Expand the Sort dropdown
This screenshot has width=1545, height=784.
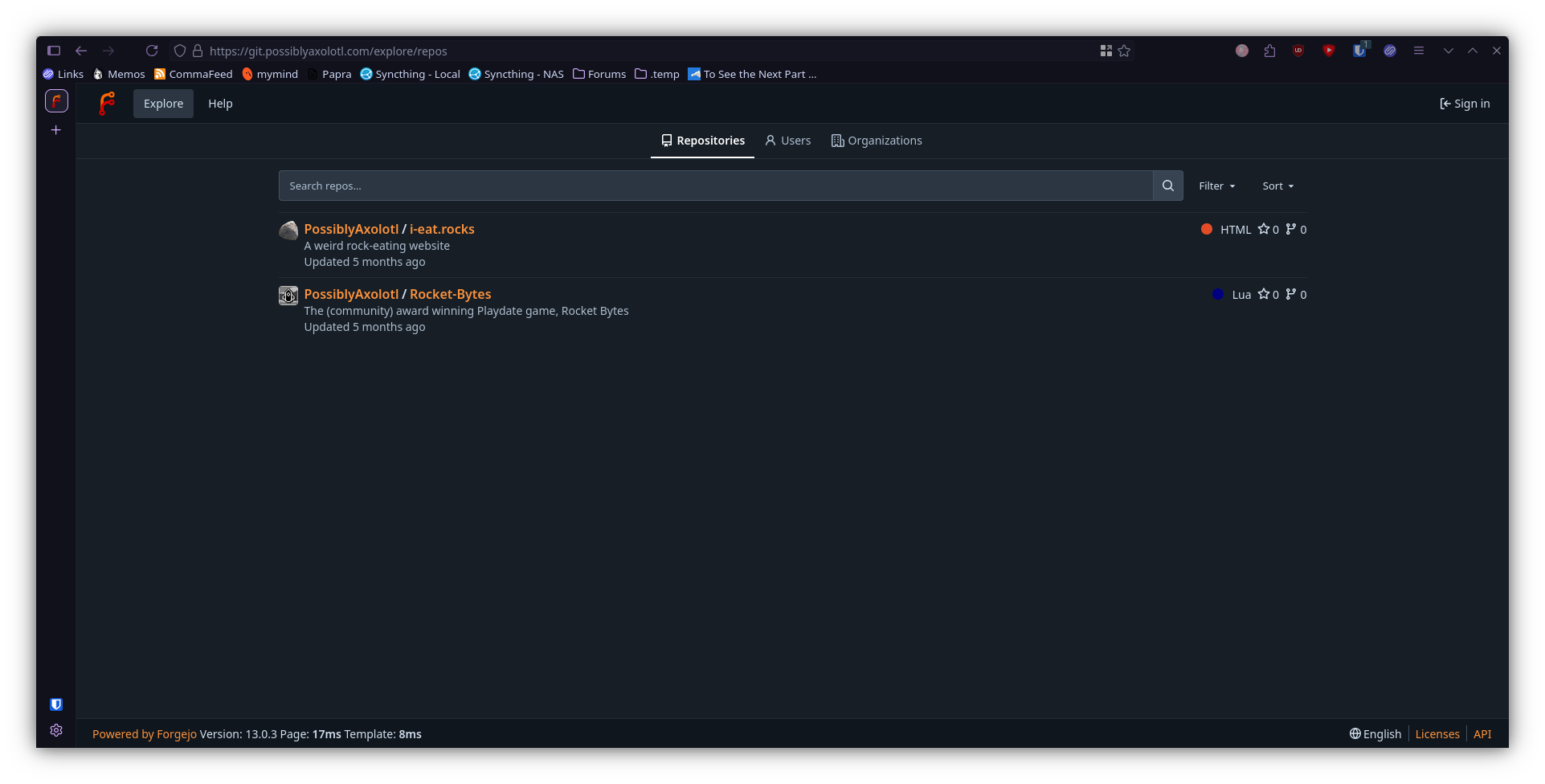pyautogui.click(x=1277, y=186)
